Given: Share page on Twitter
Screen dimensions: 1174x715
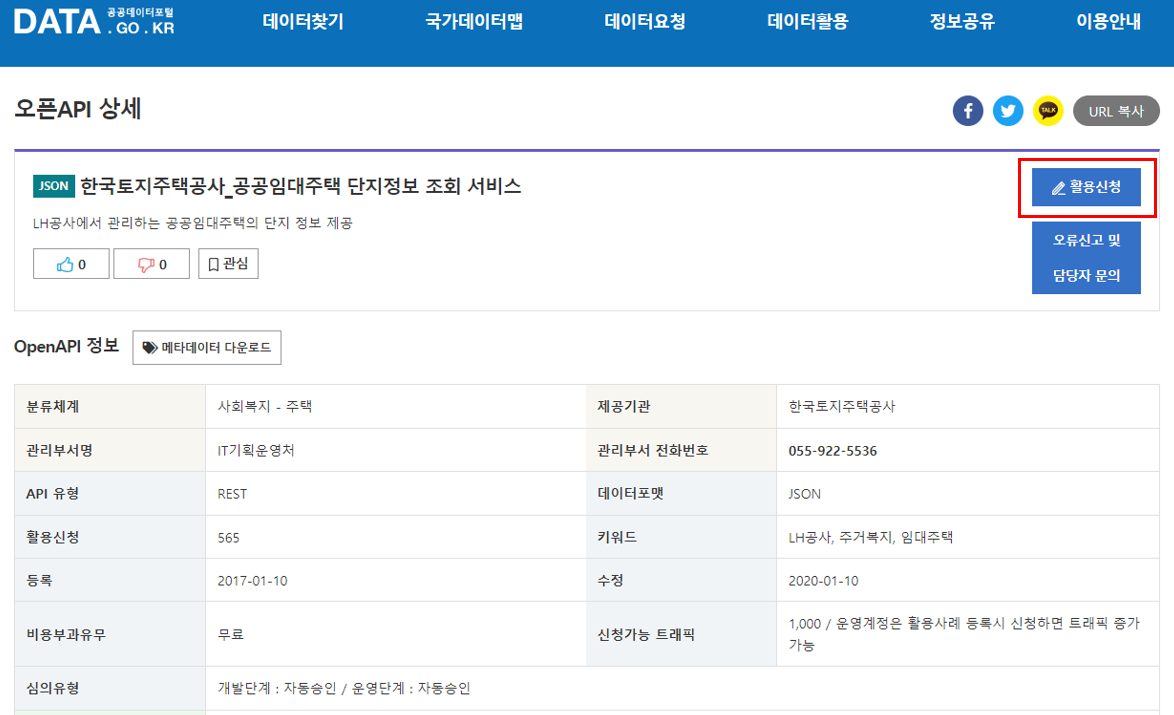Looking at the screenshot, I should pos(1008,112).
